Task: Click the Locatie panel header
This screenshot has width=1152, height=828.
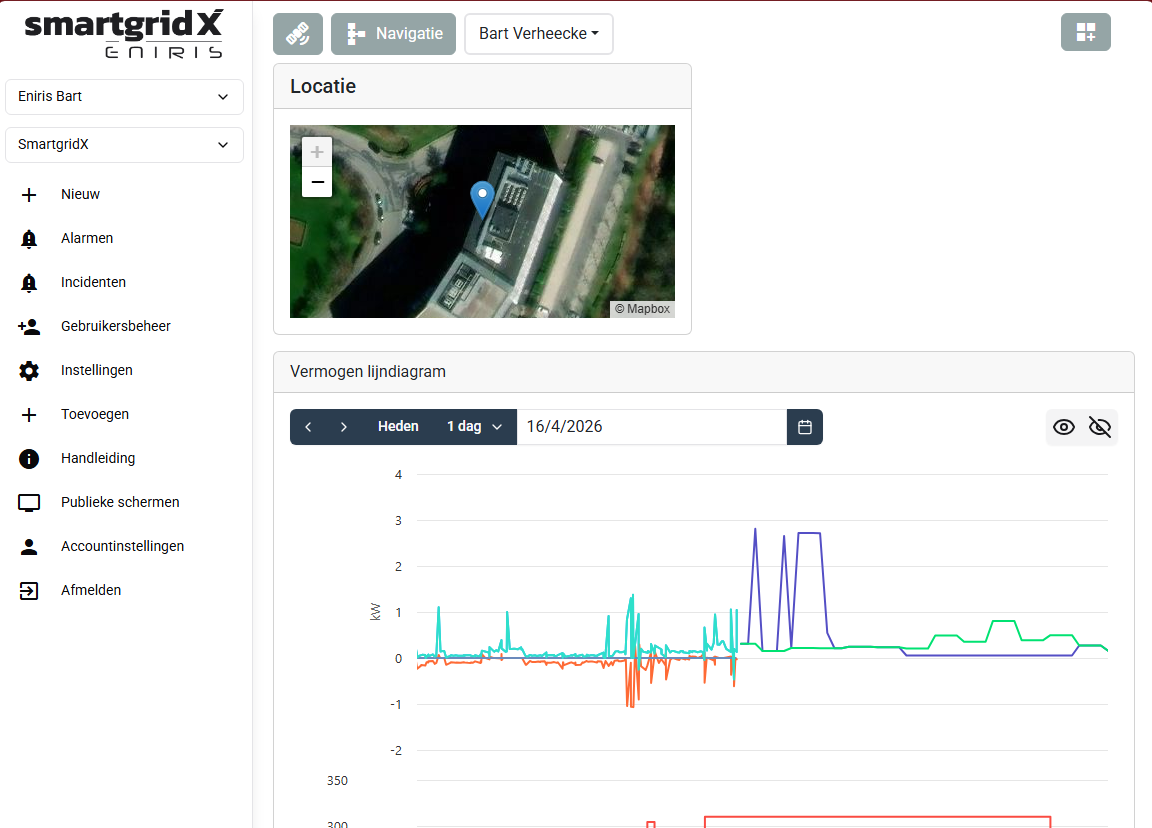Action: pos(482,86)
